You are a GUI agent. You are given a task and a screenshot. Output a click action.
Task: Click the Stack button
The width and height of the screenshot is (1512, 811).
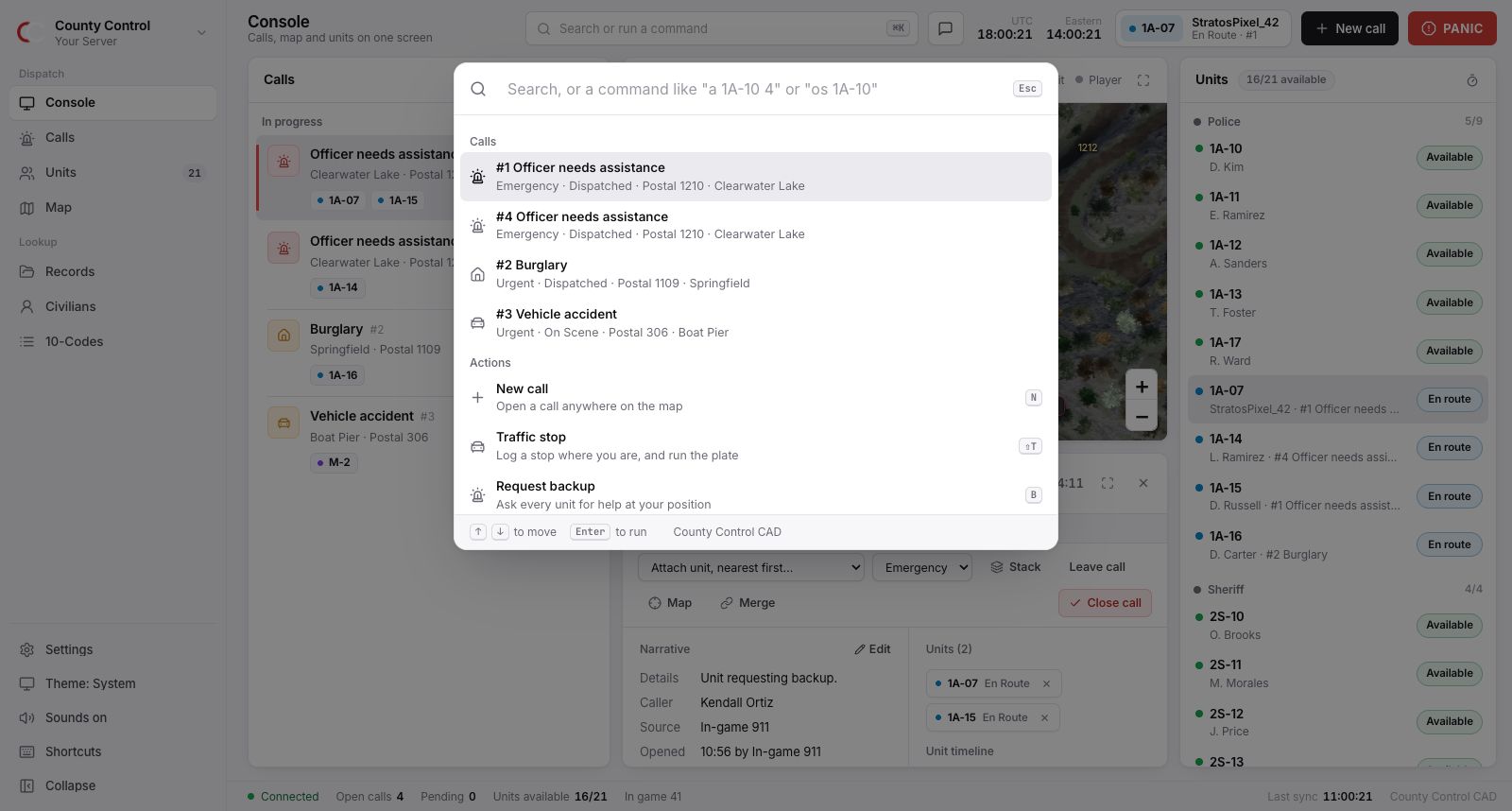(1016, 567)
